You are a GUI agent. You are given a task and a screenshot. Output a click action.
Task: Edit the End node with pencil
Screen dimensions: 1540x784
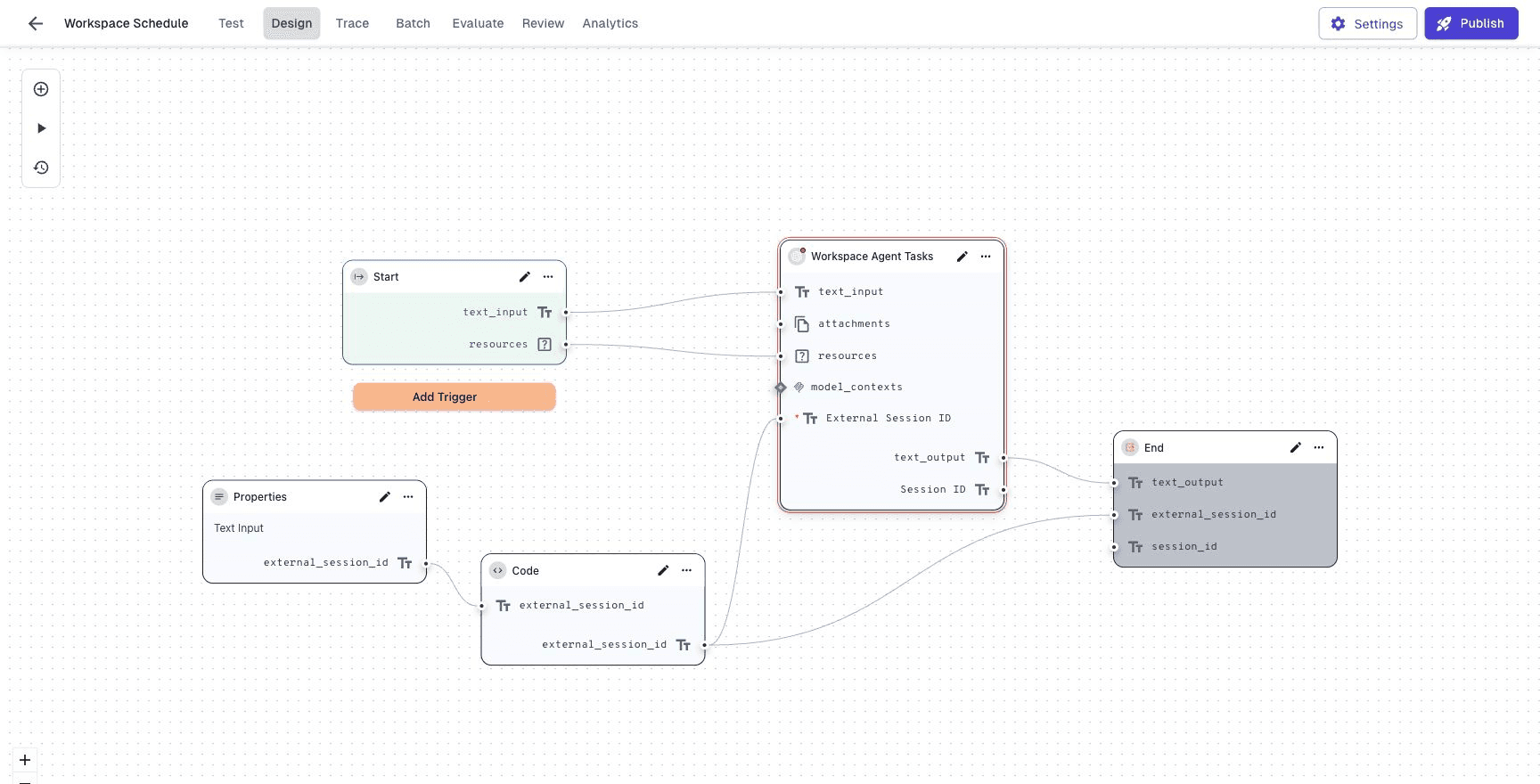pyautogui.click(x=1296, y=448)
